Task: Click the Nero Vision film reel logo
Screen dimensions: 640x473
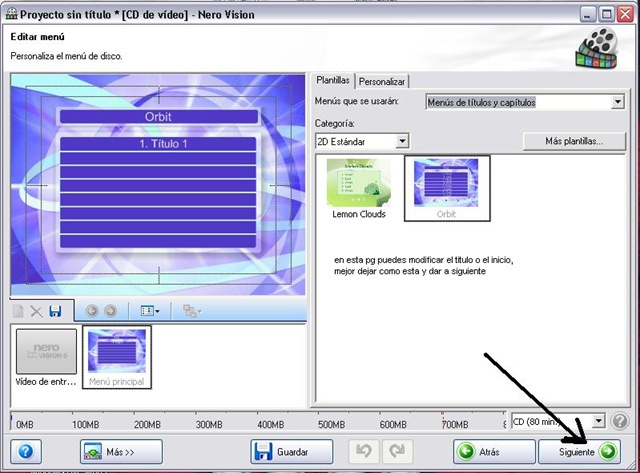Action: tap(597, 48)
